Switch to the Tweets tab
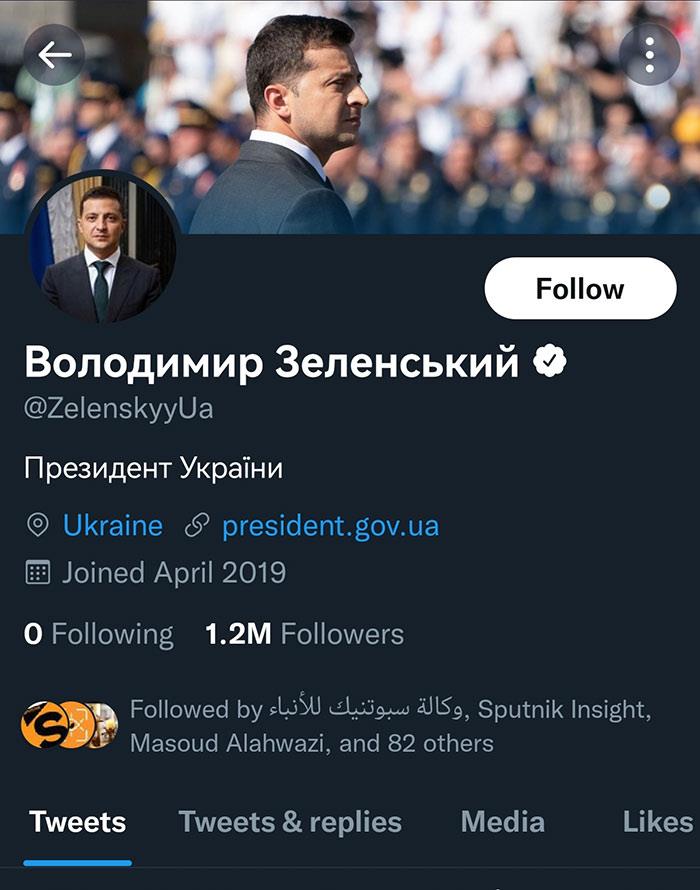 [x=77, y=822]
